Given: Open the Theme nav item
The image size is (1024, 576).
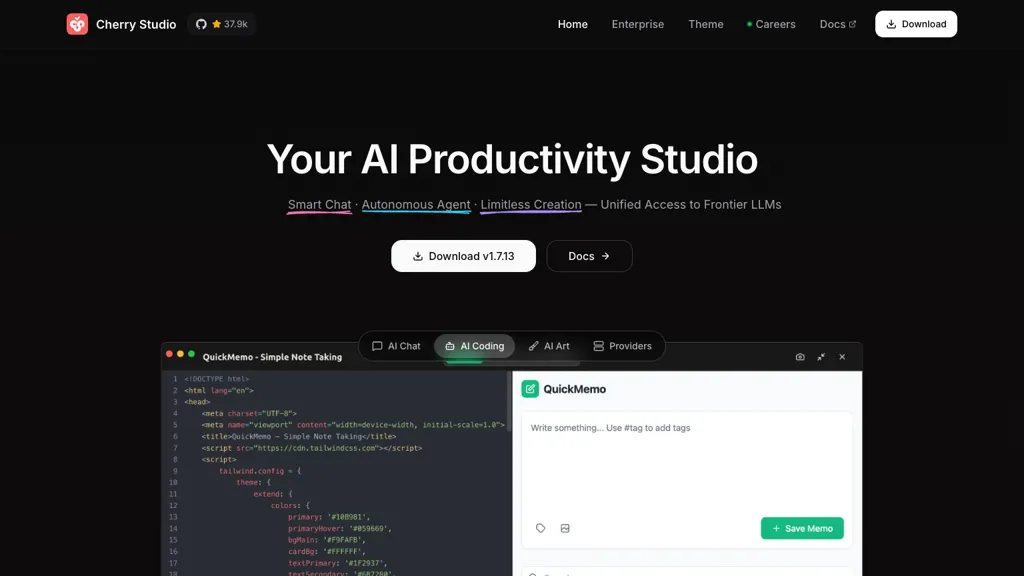Looking at the screenshot, I should coord(705,24).
